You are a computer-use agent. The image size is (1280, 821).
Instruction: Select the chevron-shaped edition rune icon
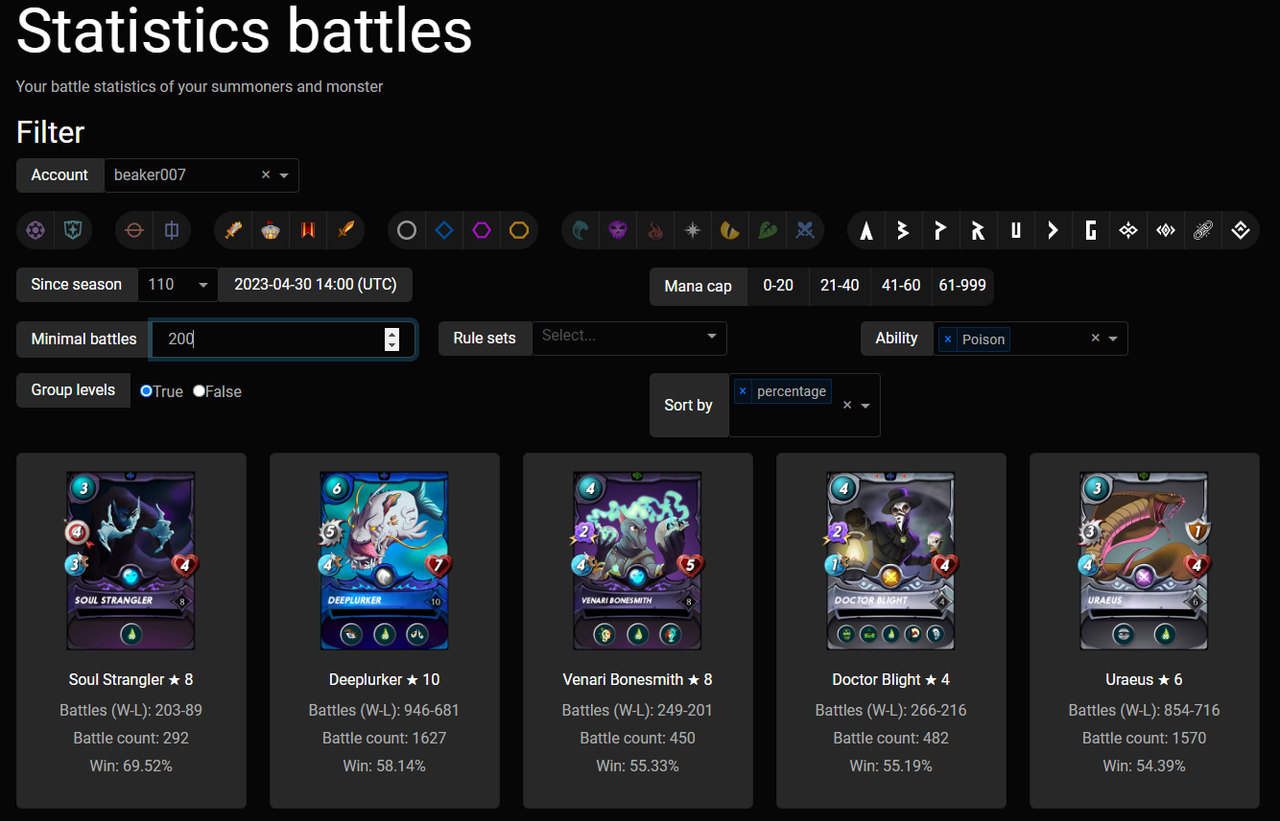[1053, 231]
